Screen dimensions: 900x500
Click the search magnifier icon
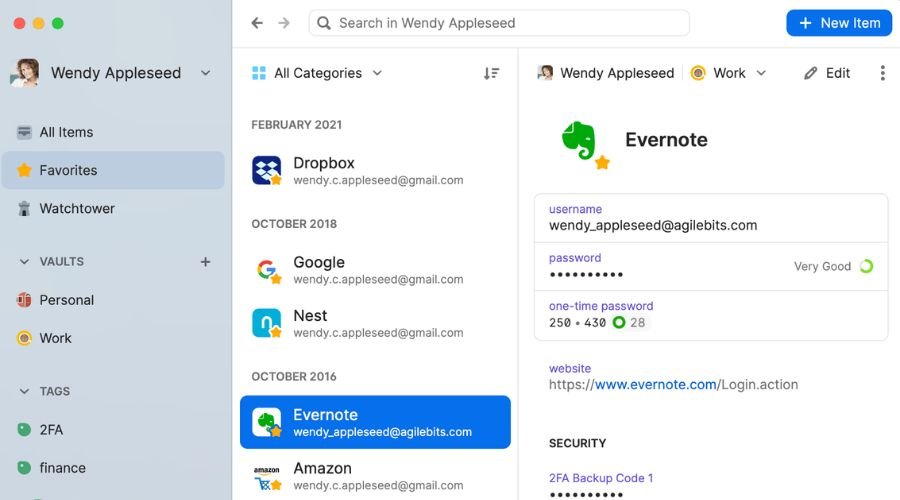coord(324,23)
